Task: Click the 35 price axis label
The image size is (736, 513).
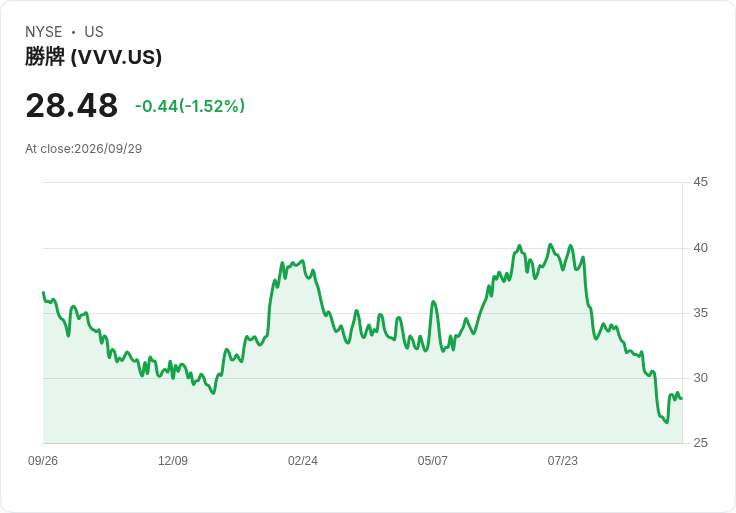Action: pos(700,313)
